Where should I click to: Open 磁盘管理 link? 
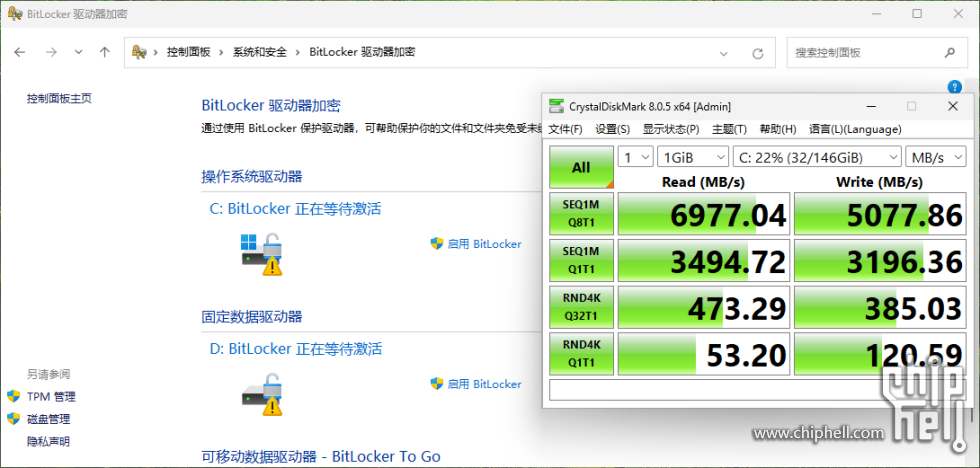(48, 419)
